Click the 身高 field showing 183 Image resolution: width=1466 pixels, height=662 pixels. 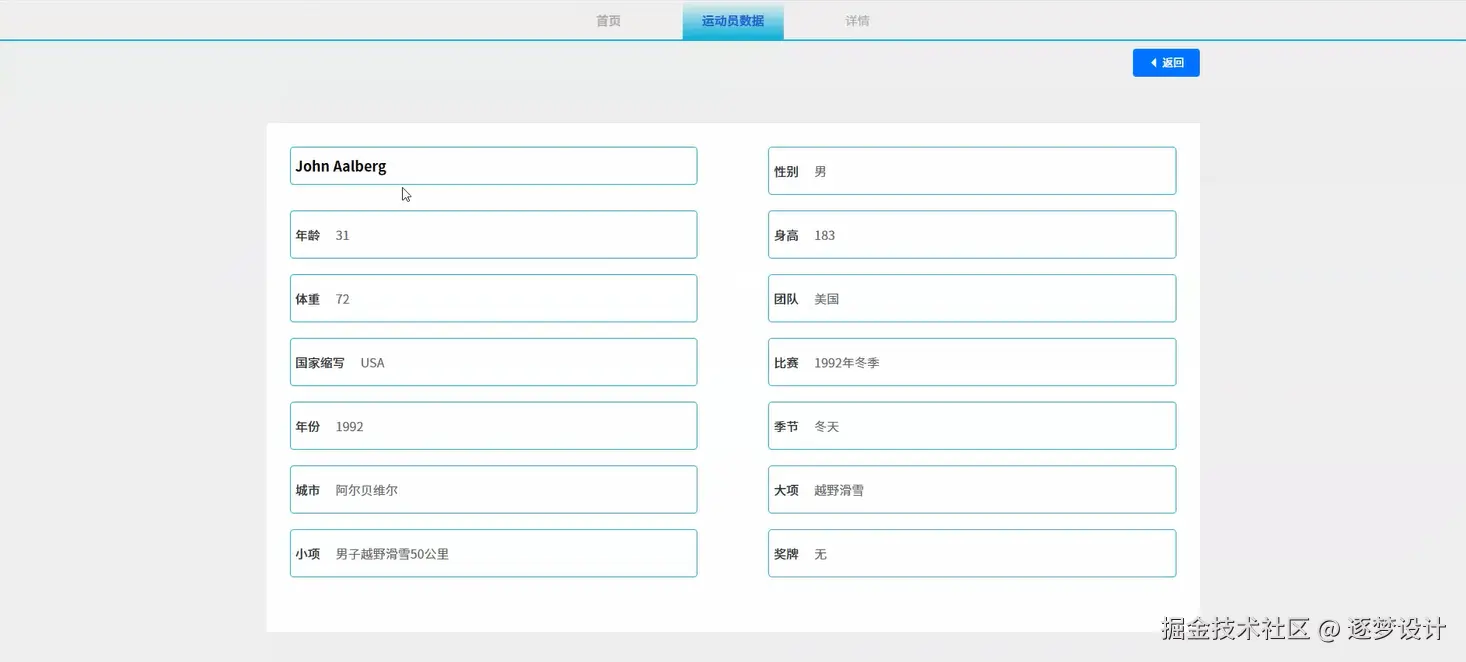[x=972, y=235]
